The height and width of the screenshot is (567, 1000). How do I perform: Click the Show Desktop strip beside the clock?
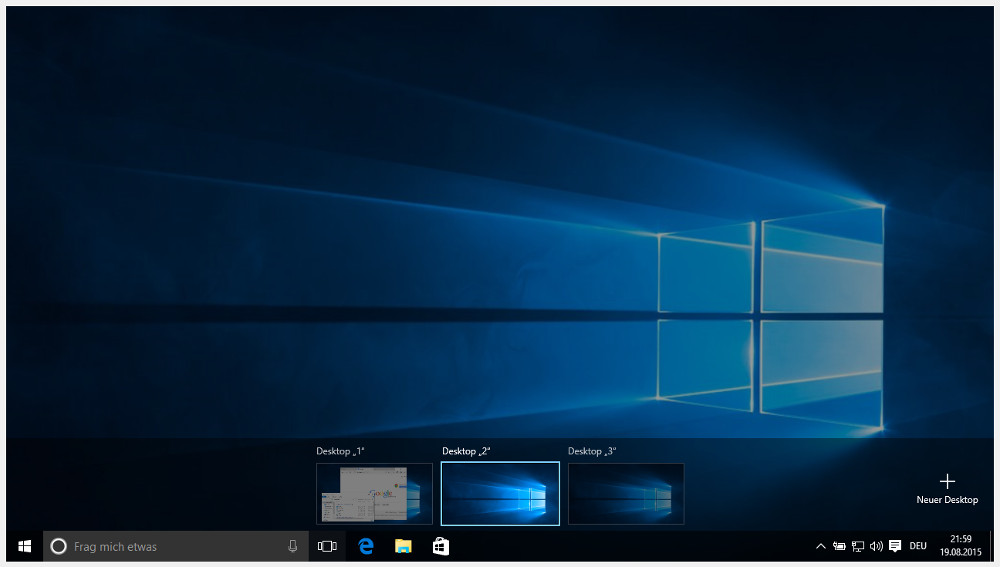coord(992,547)
